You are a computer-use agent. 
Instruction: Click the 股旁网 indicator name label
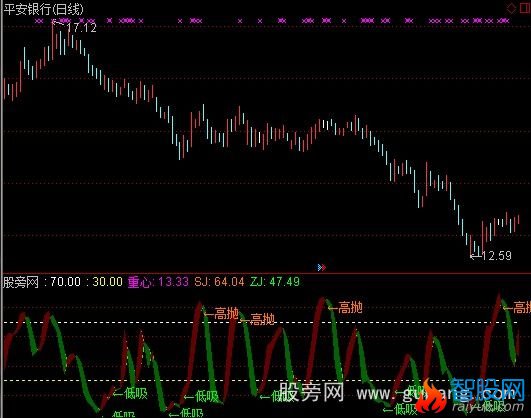tap(21, 282)
